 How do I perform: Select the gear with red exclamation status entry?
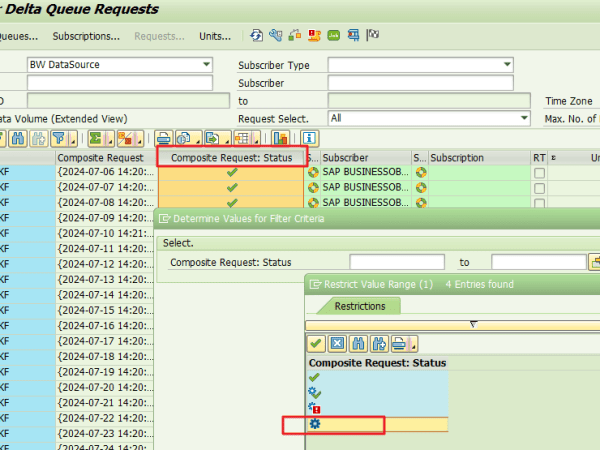[378, 409]
